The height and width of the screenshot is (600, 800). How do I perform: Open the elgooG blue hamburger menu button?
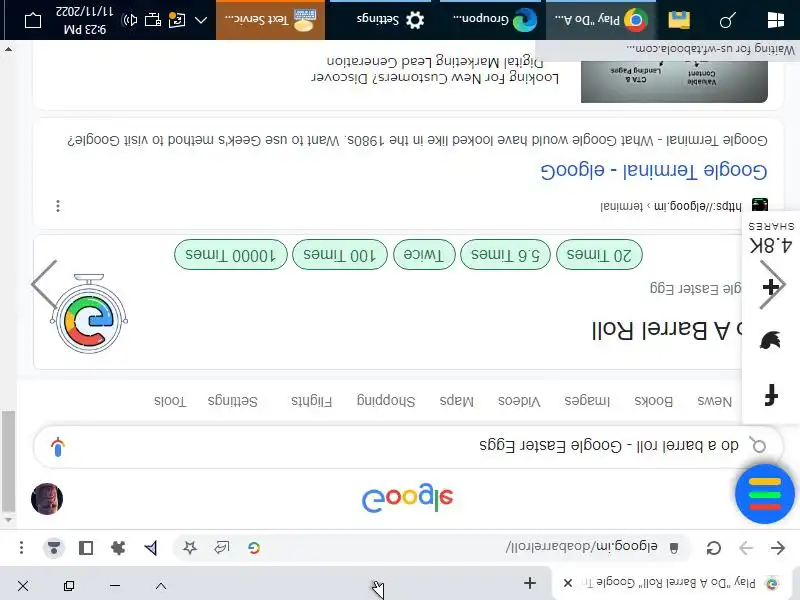[764, 494]
